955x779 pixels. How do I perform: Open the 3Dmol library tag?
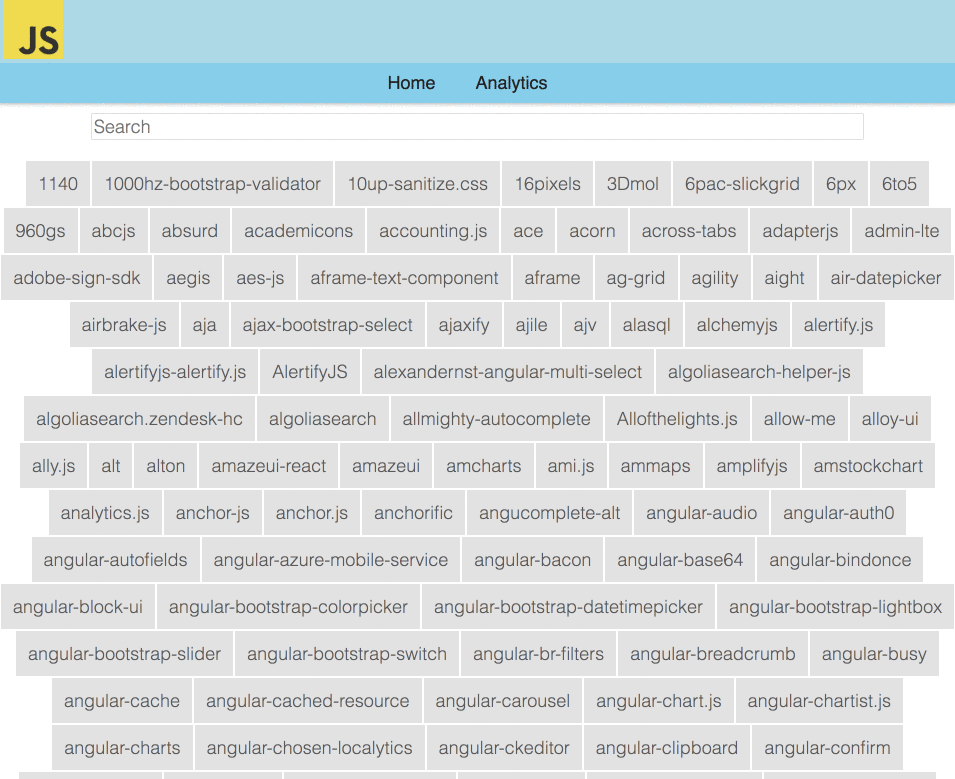click(x=633, y=184)
